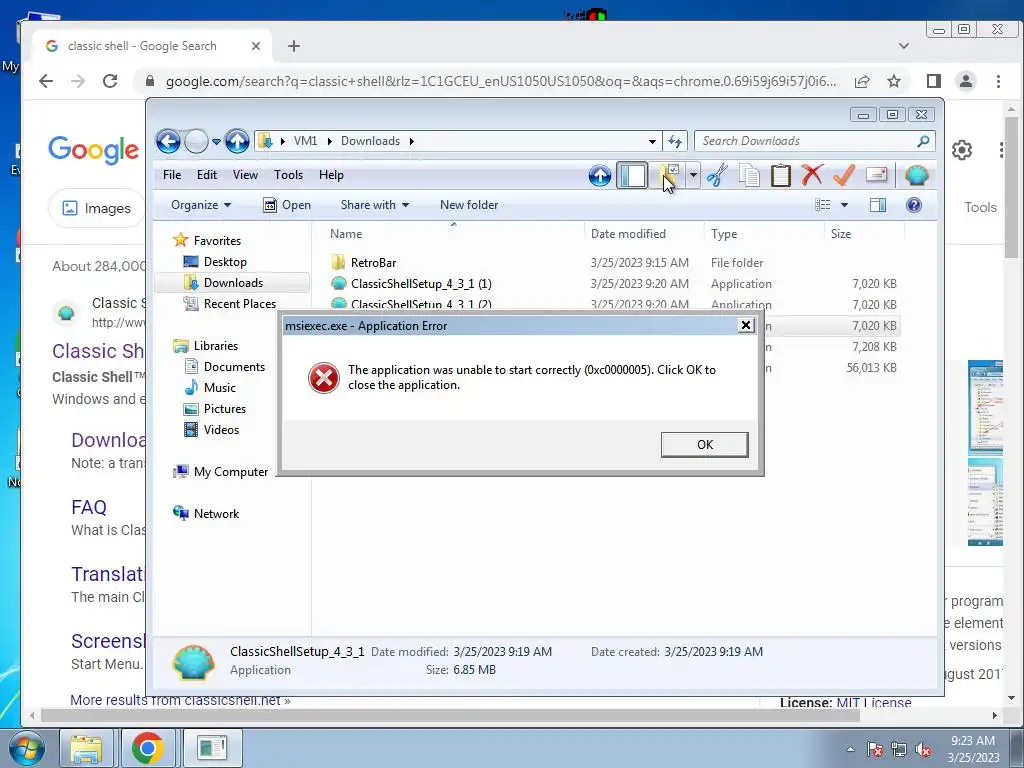Open Chrome's profile avatar icon
Viewport: 1024px width, 768px height.
(965, 81)
